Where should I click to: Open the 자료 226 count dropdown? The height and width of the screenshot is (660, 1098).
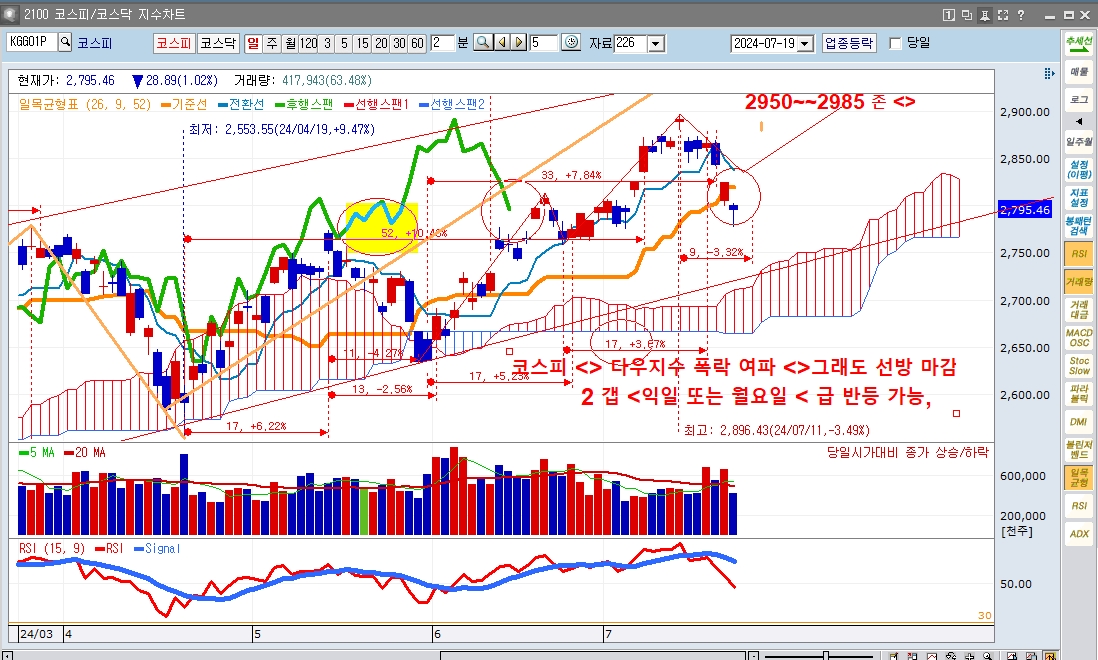656,43
